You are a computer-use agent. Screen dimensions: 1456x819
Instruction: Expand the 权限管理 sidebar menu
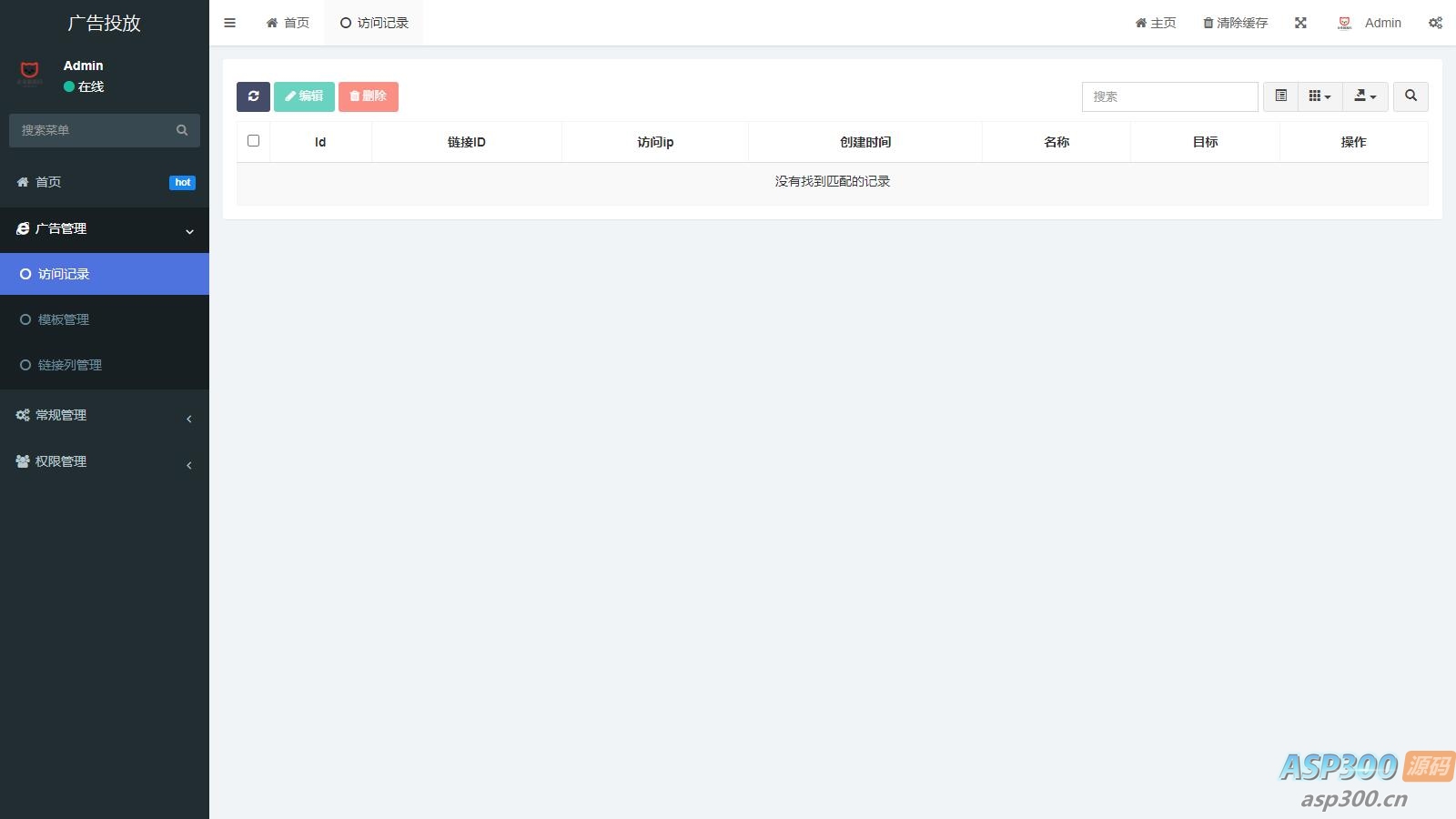[x=104, y=461]
